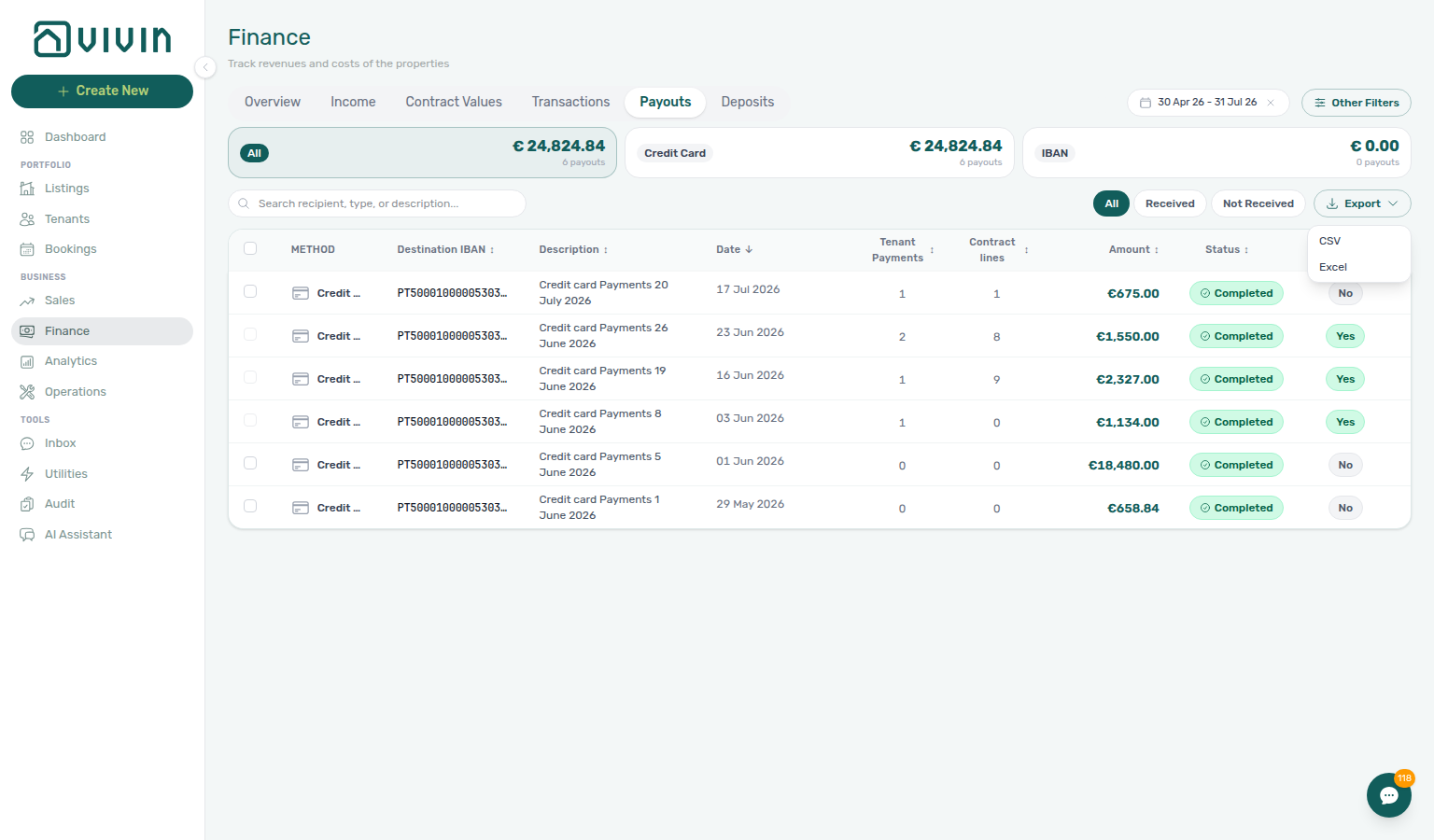Check the row for 29 May 2026 payout
This screenshot has width=1434, height=840.
(x=250, y=506)
